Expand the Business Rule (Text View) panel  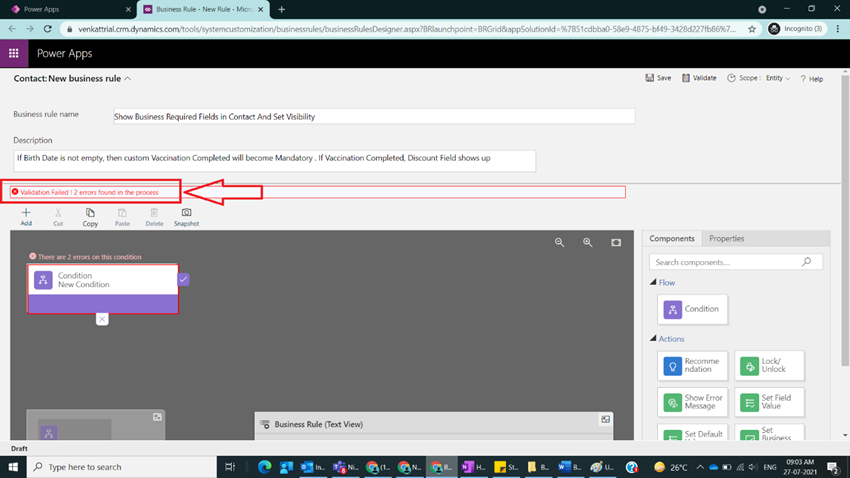click(x=606, y=419)
